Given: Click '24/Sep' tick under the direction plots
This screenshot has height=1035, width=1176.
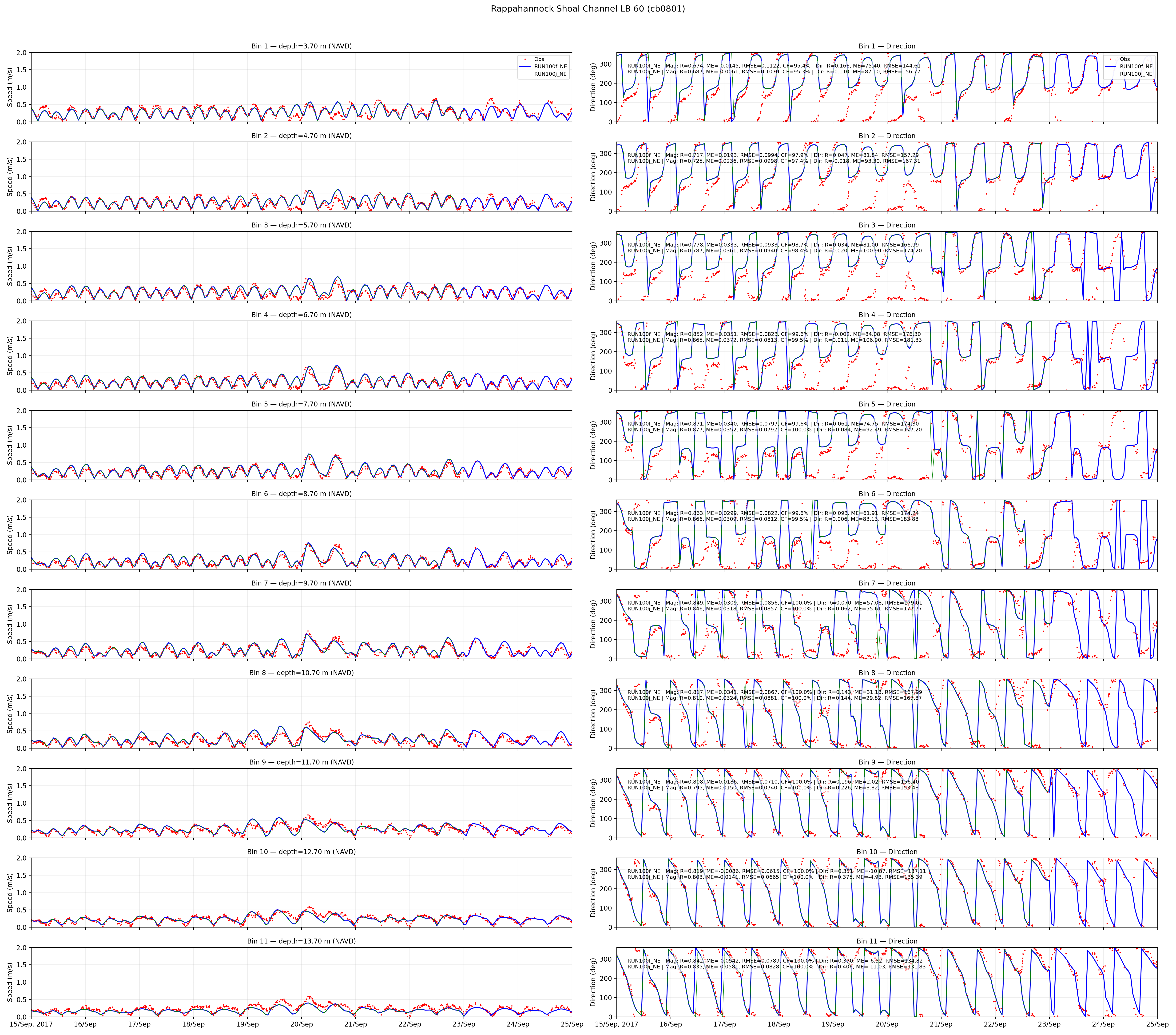Looking at the screenshot, I should [1104, 1024].
